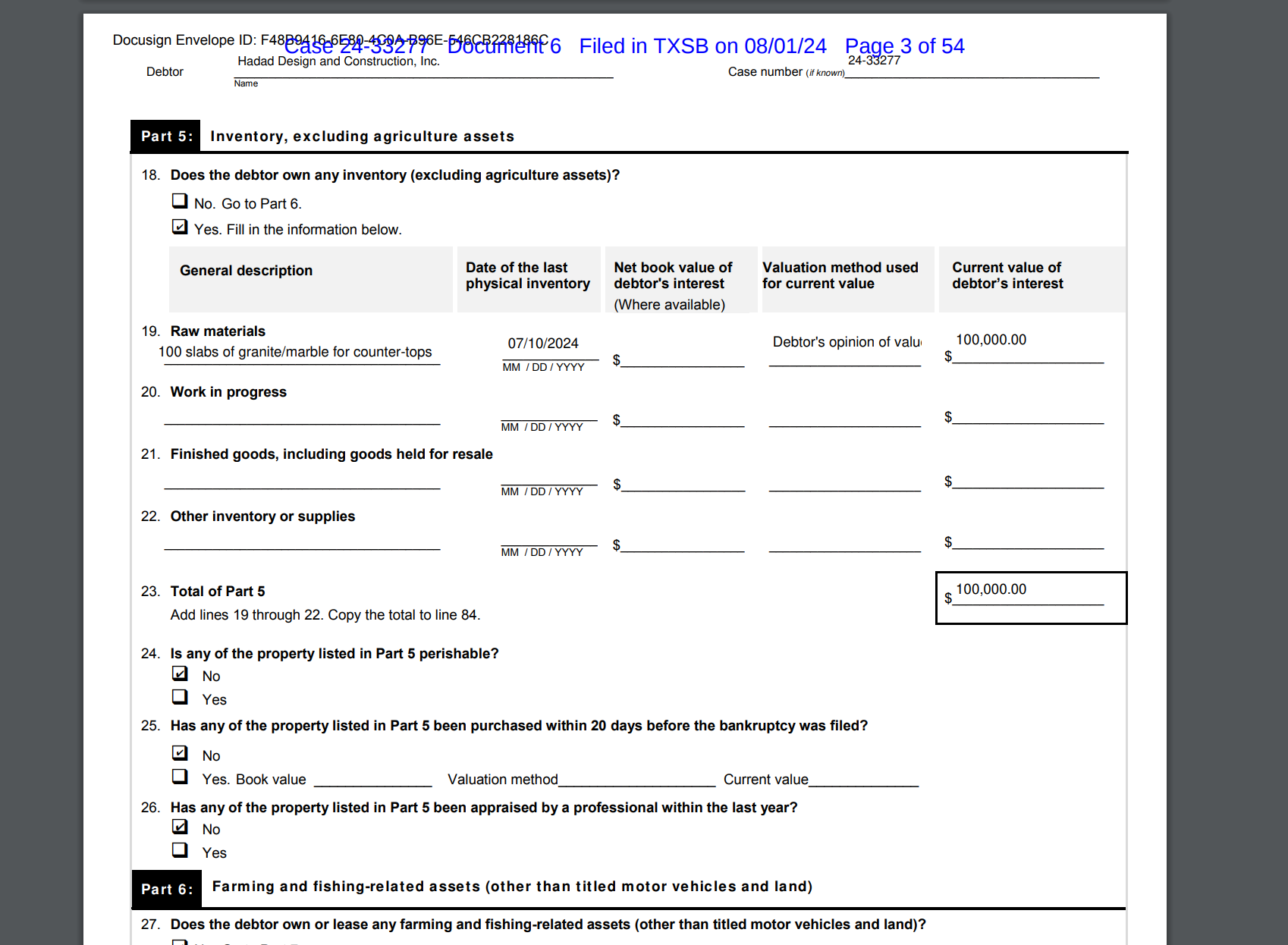
Task: Click the 'Part 6:' section label
Action: tap(167, 889)
